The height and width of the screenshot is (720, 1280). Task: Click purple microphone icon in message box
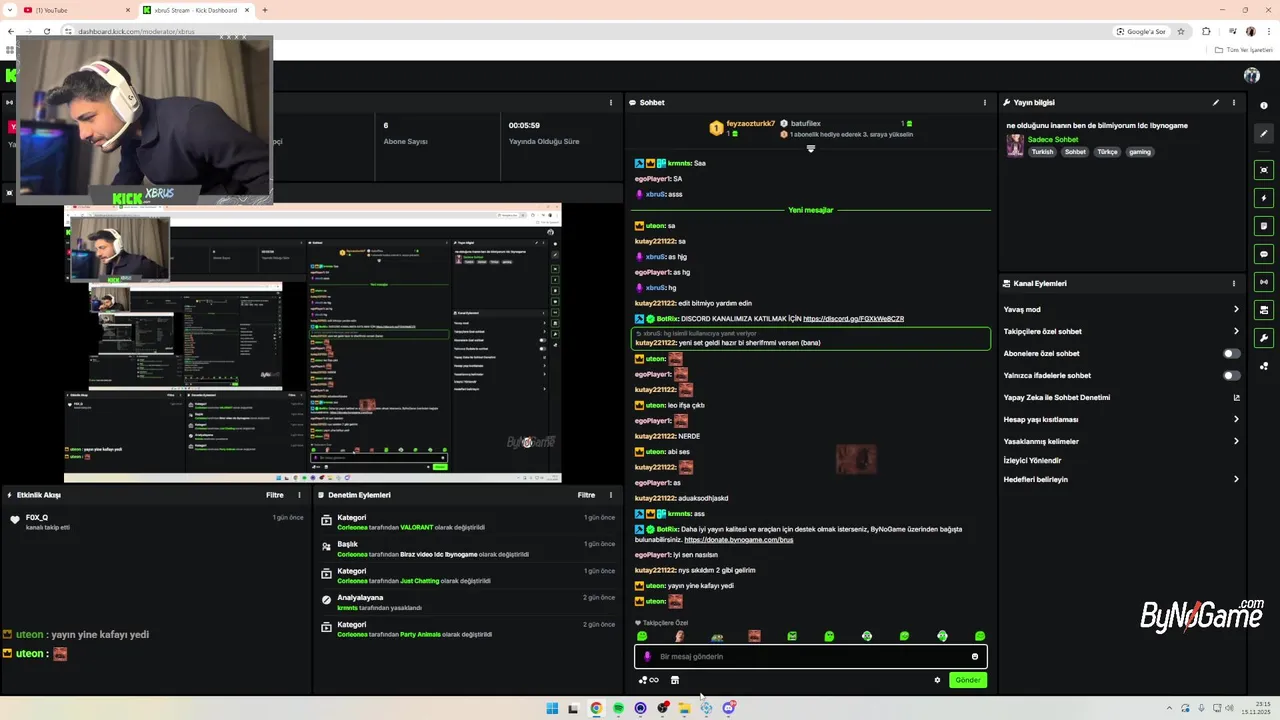pos(647,656)
